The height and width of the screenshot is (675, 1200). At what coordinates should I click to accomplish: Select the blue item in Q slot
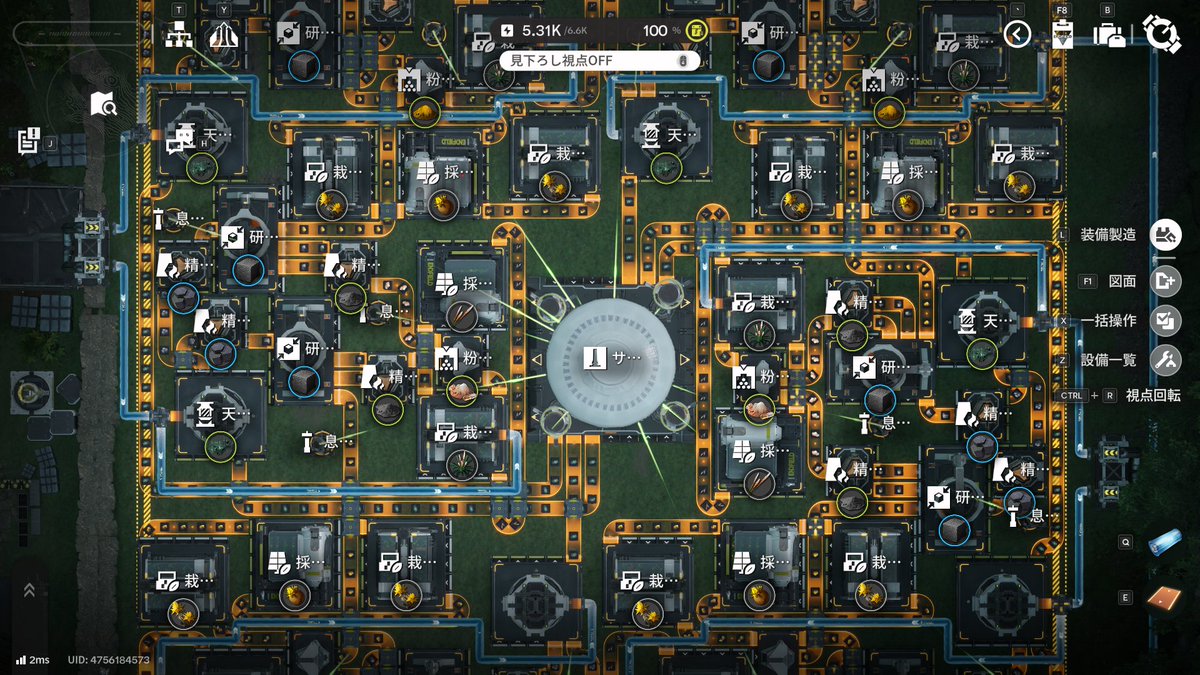(x=1164, y=542)
